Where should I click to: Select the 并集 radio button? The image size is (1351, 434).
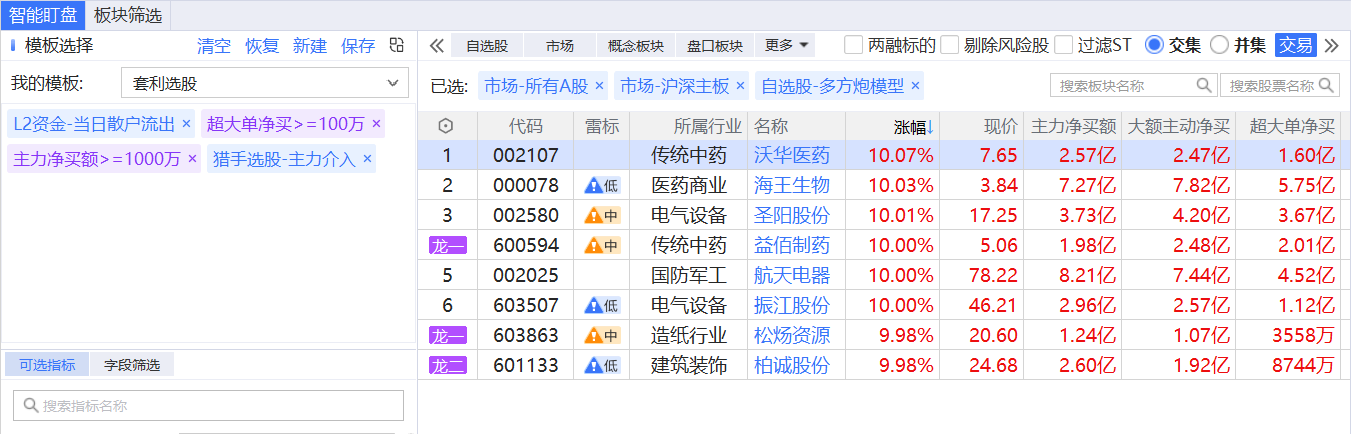(1219, 45)
